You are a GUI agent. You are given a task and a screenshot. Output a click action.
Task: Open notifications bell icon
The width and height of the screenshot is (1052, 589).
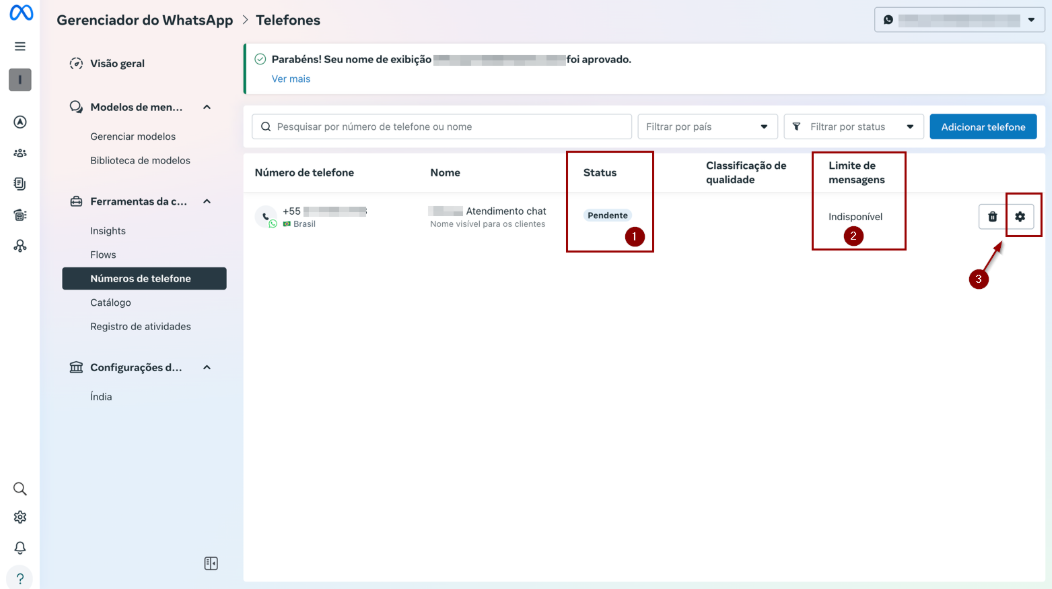pos(20,548)
